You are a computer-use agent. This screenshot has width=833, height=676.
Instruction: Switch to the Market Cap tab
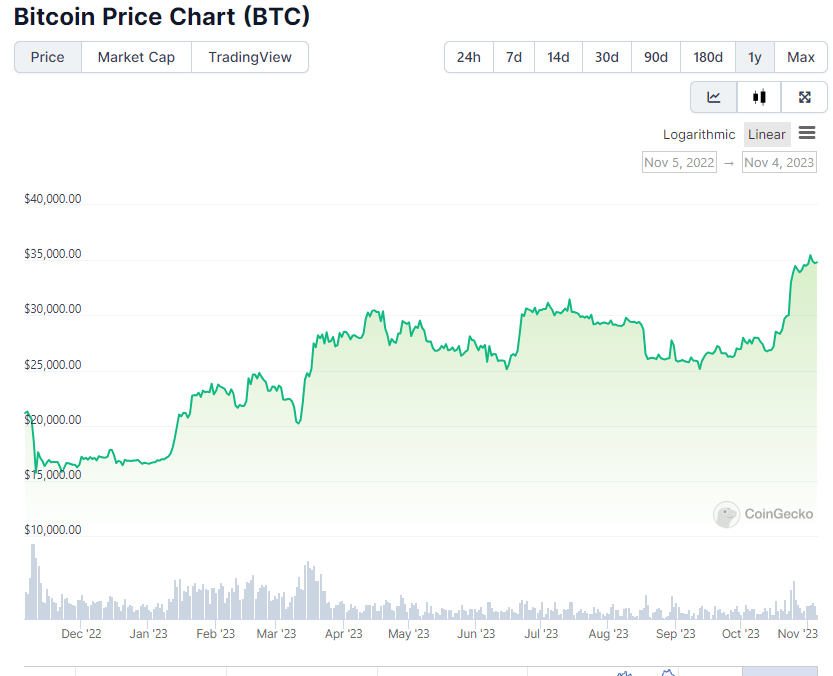coord(136,57)
